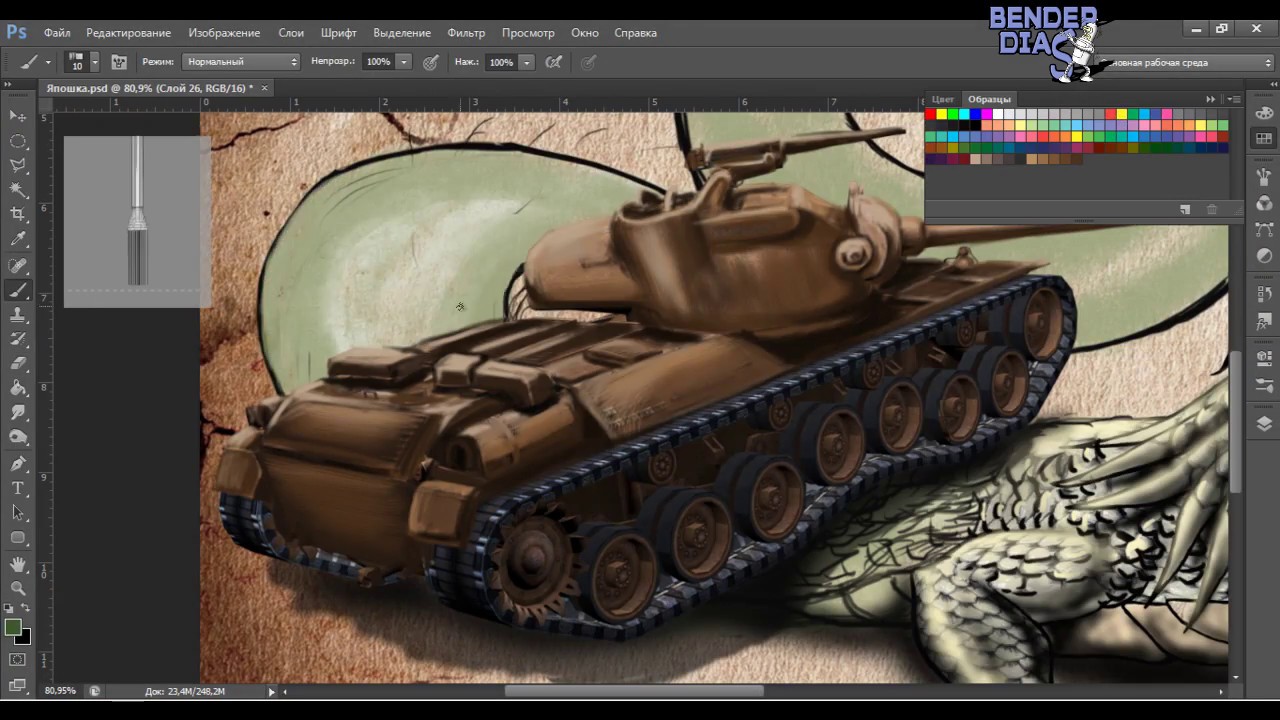Open the Справка menu
The width and height of the screenshot is (1280, 720).
(636, 33)
